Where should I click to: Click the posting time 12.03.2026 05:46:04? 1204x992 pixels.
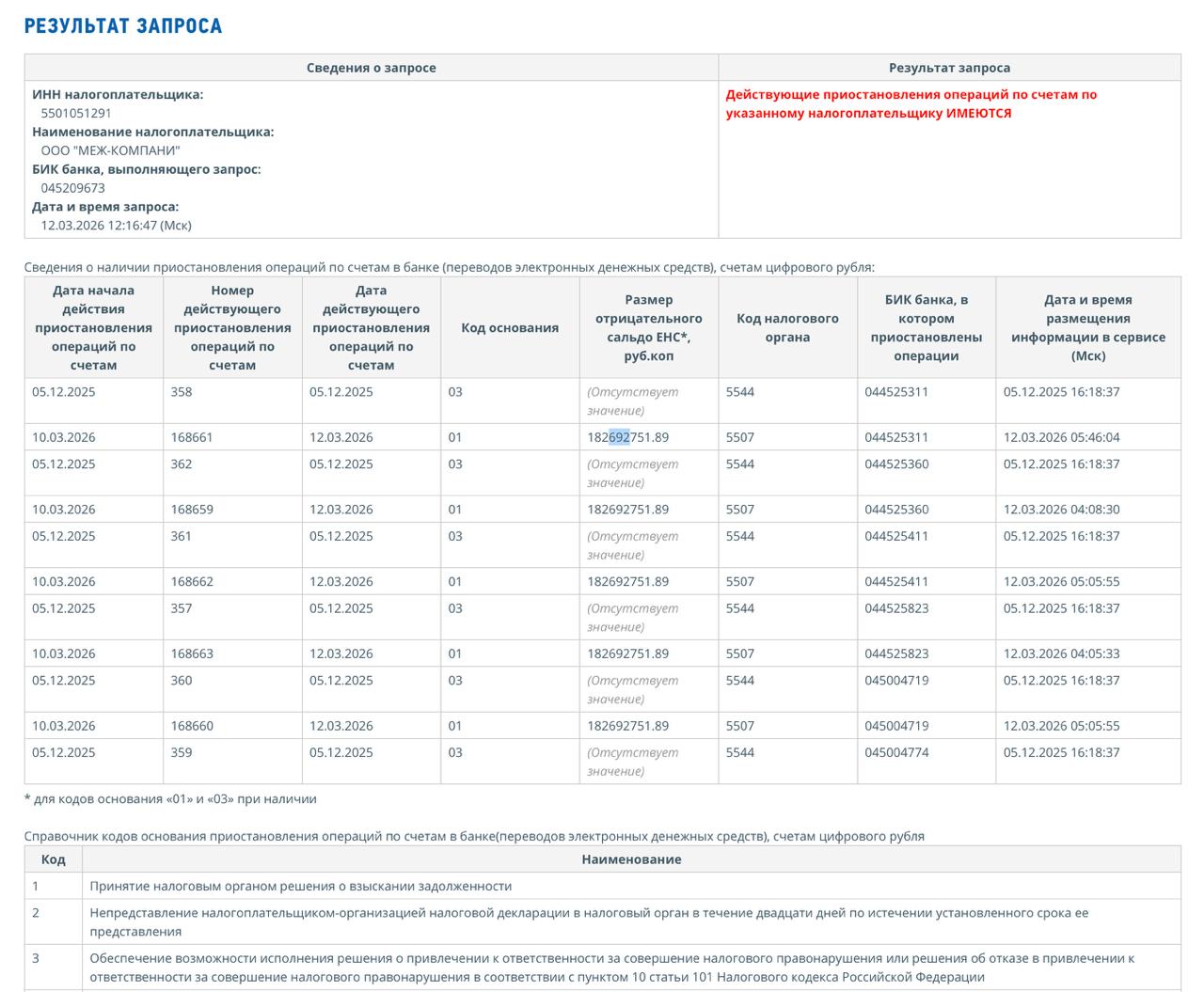[x=1061, y=437]
